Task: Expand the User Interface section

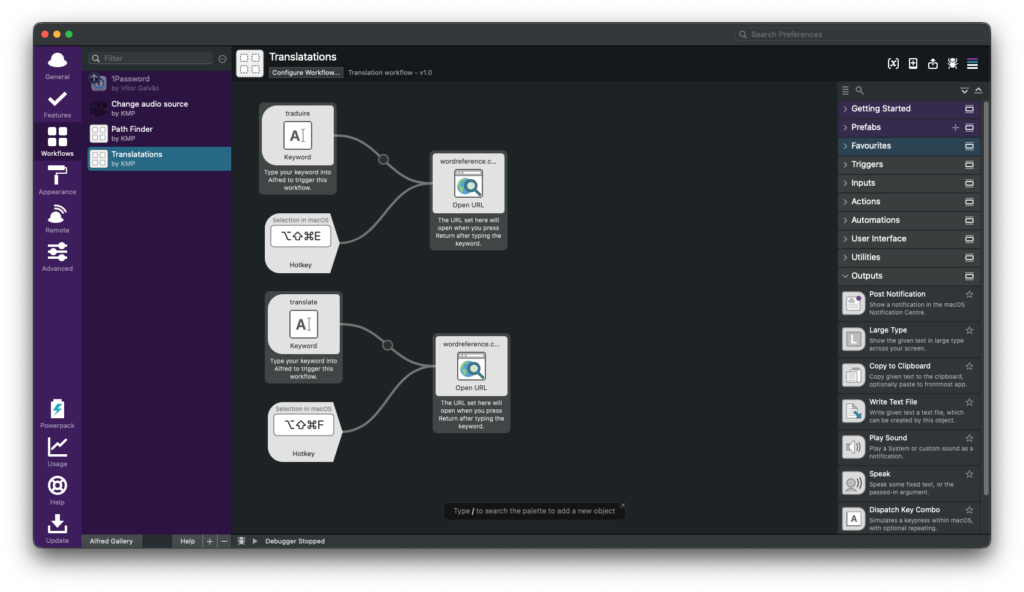Action: 908,238
